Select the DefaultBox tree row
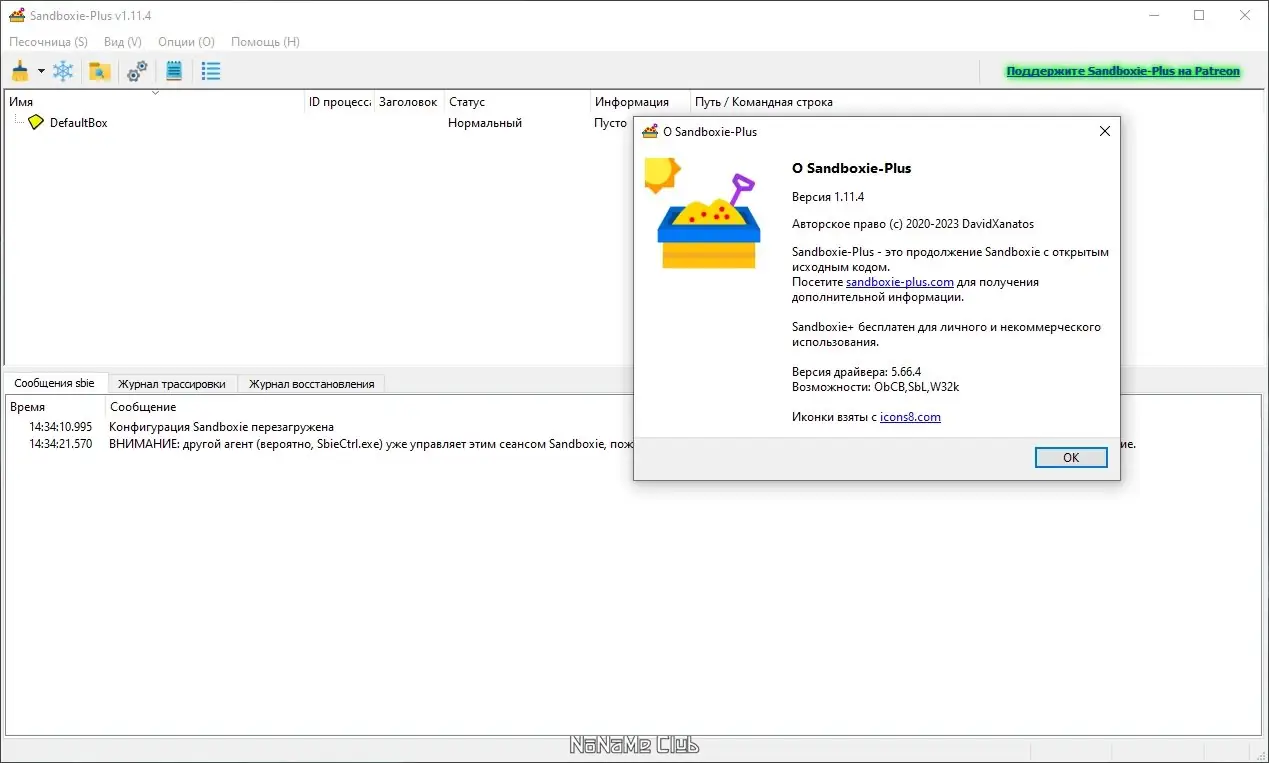1269x763 pixels. [x=635, y=122]
